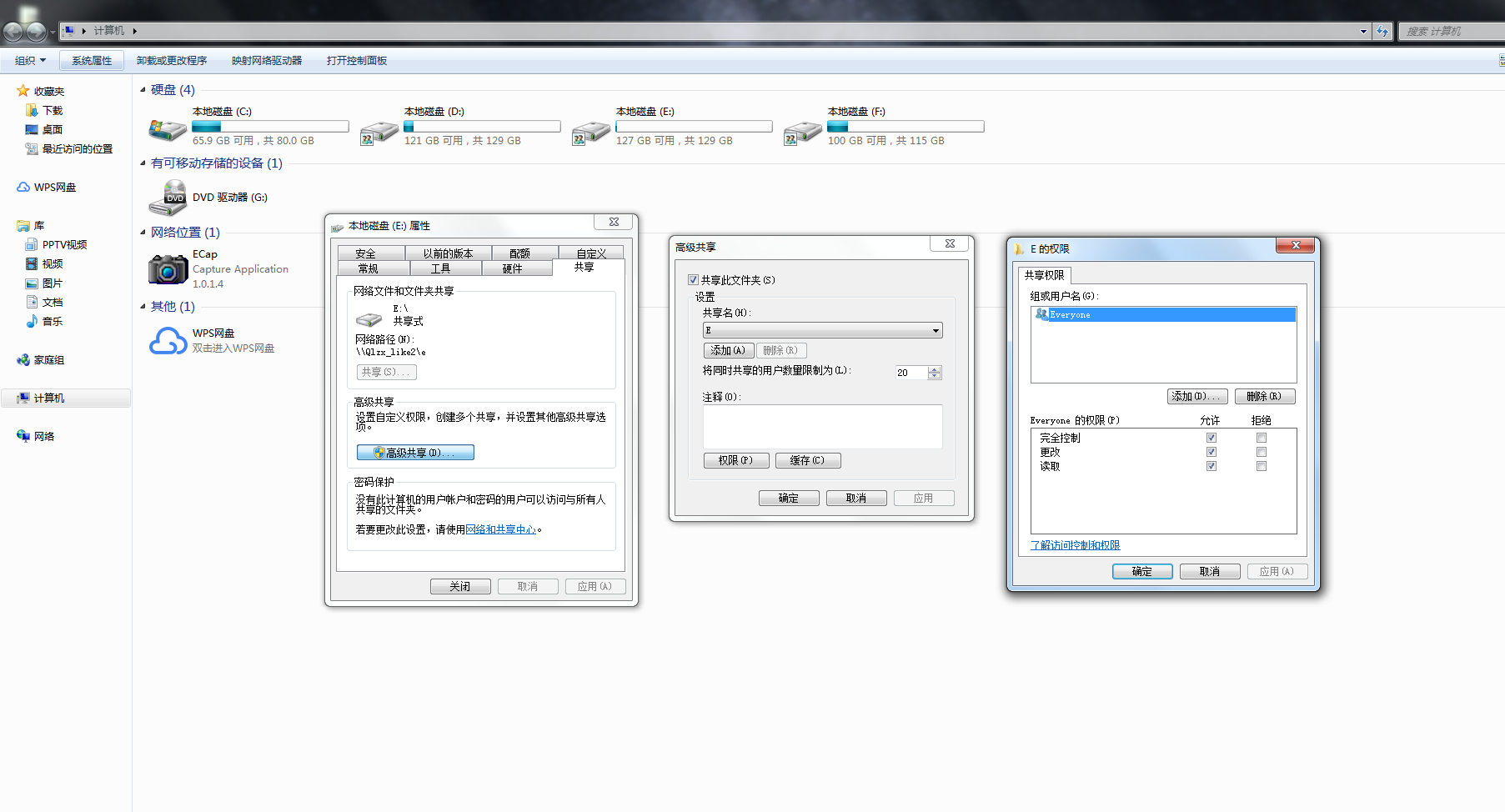Select the local disk F: drive icon
Viewport: 1505px width, 812px height.
click(803, 131)
